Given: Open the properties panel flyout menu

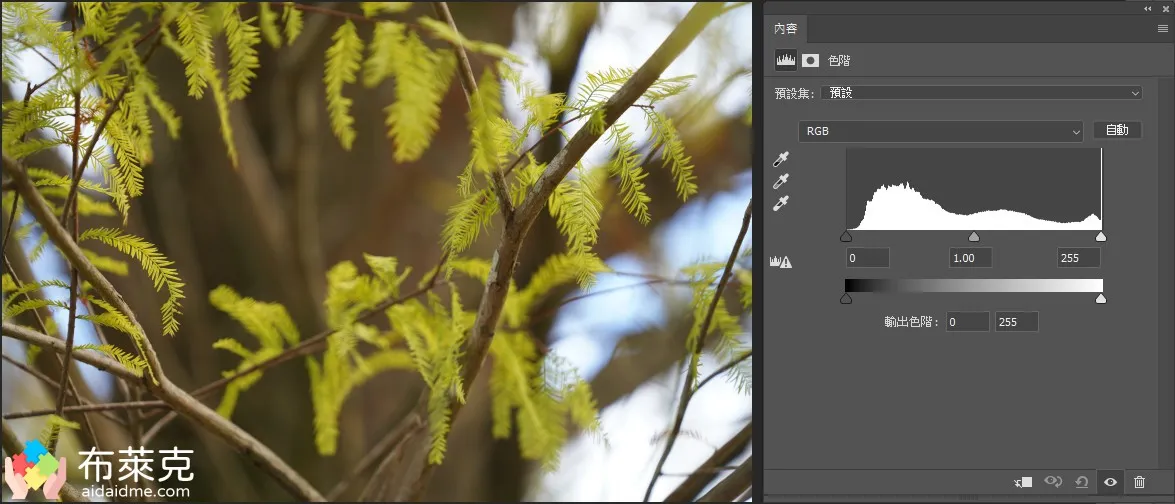Looking at the screenshot, I should point(1162,29).
